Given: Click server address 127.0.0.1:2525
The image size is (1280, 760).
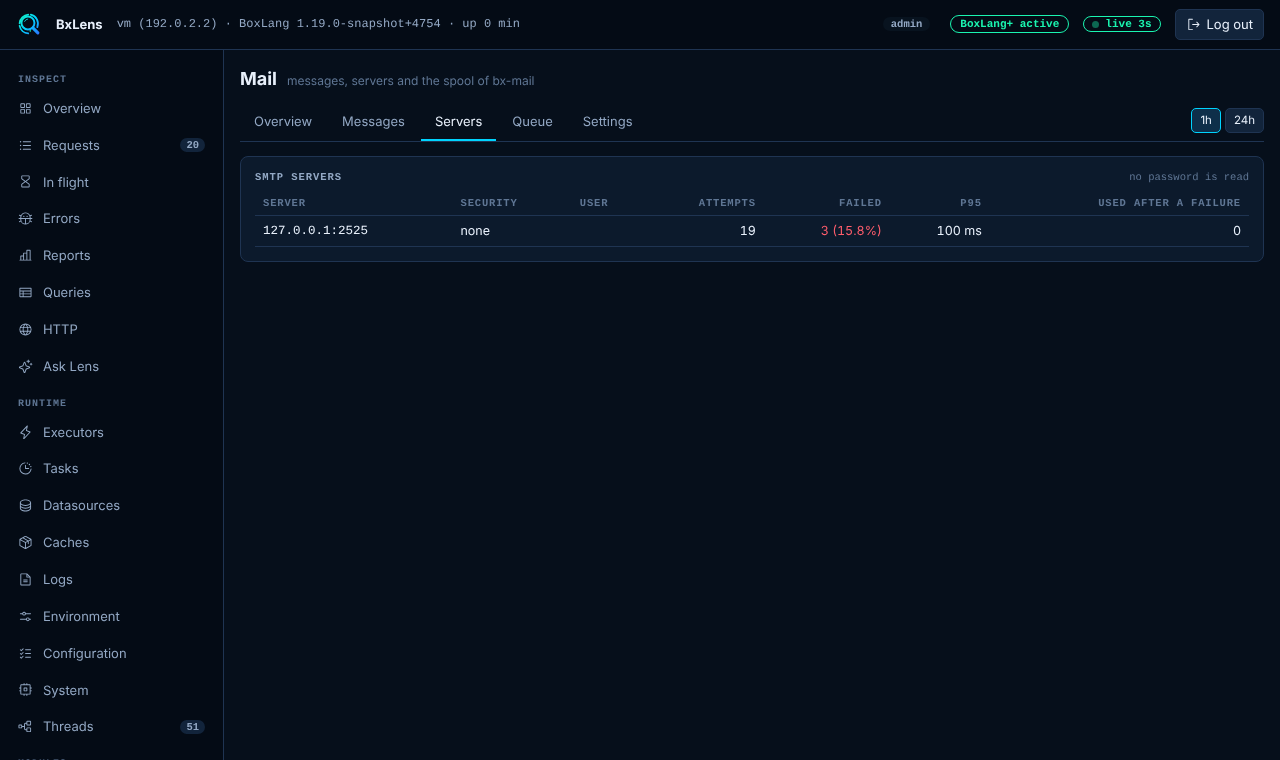Looking at the screenshot, I should pos(315,230).
